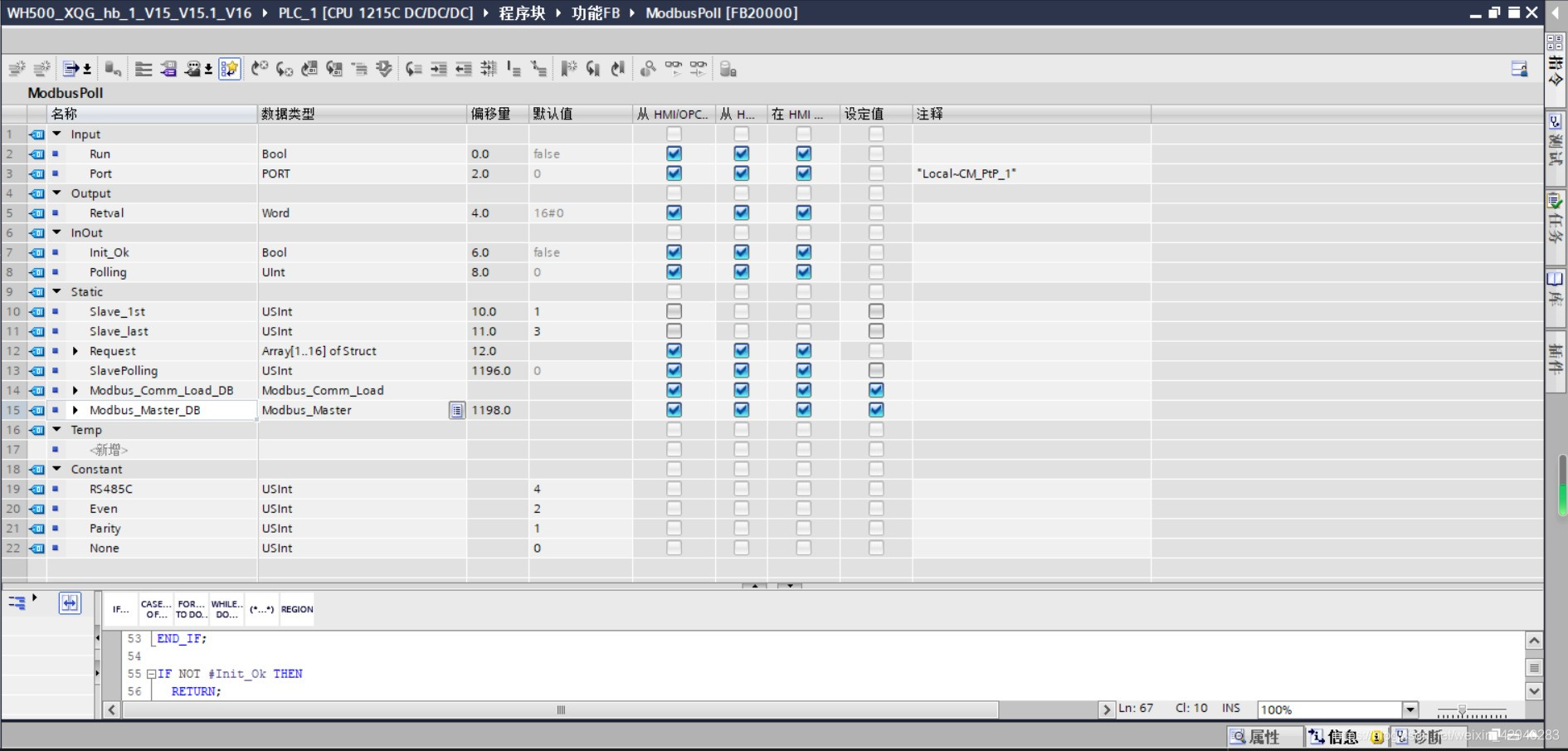Open the 100% zoom dropdown

tap(1410, 710)
